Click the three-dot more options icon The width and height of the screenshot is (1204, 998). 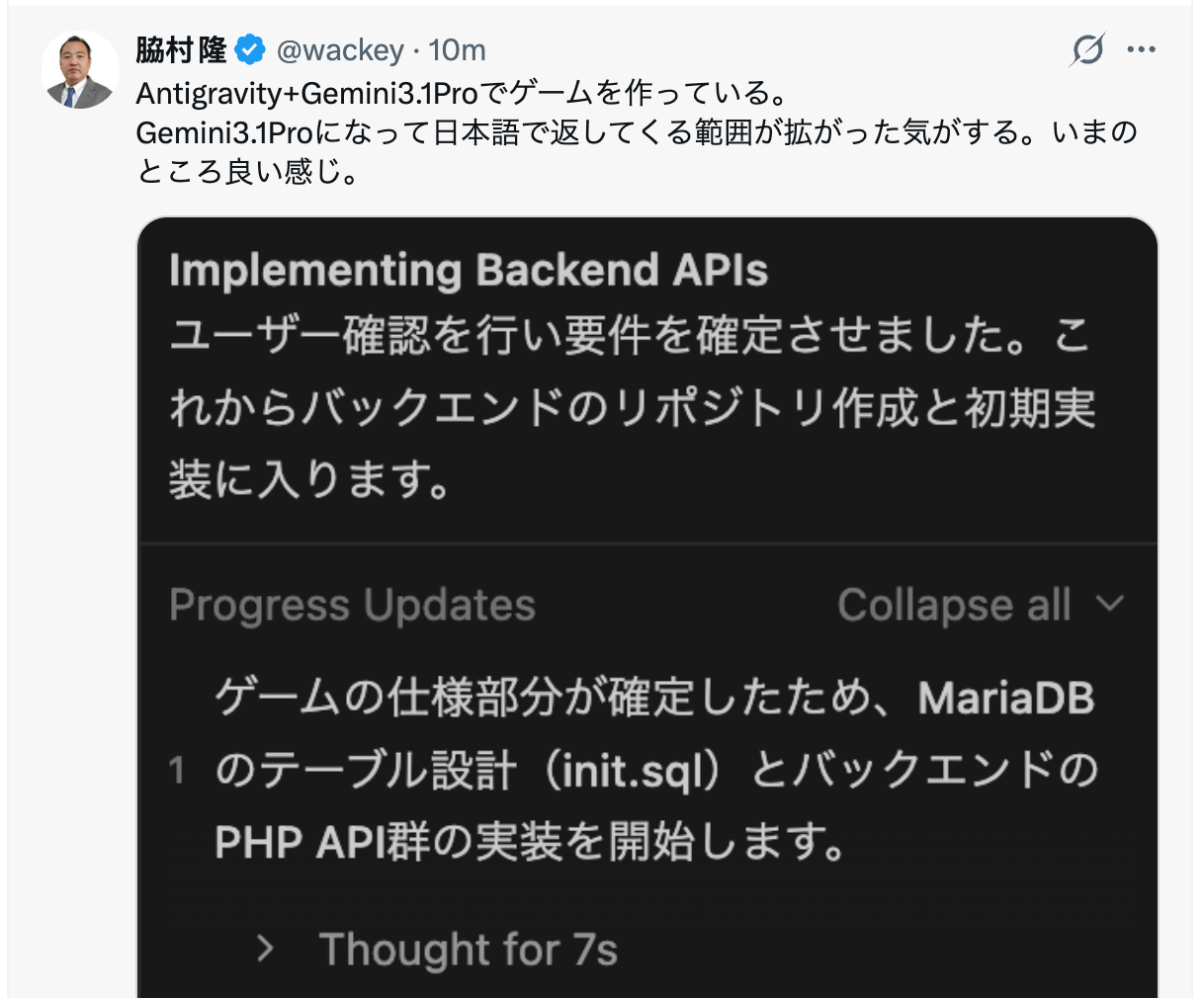tap(1142, 49)
